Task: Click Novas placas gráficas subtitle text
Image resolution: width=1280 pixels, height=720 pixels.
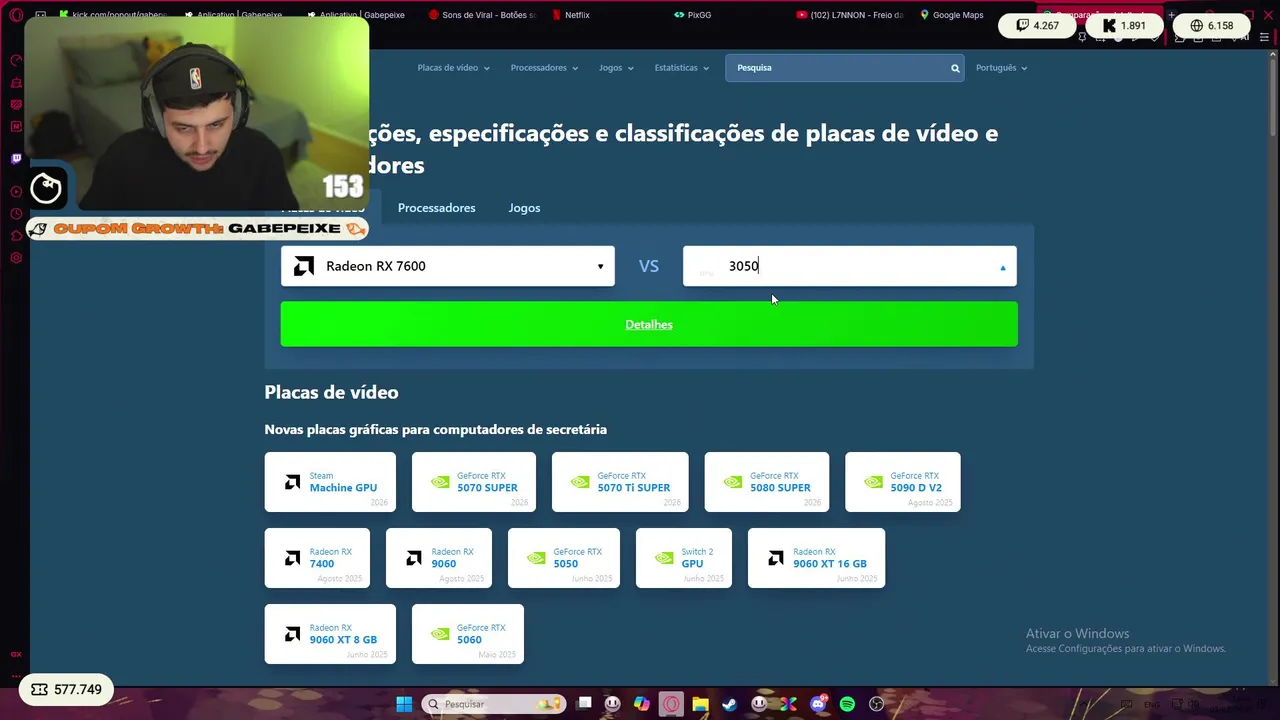Action: 435,429
